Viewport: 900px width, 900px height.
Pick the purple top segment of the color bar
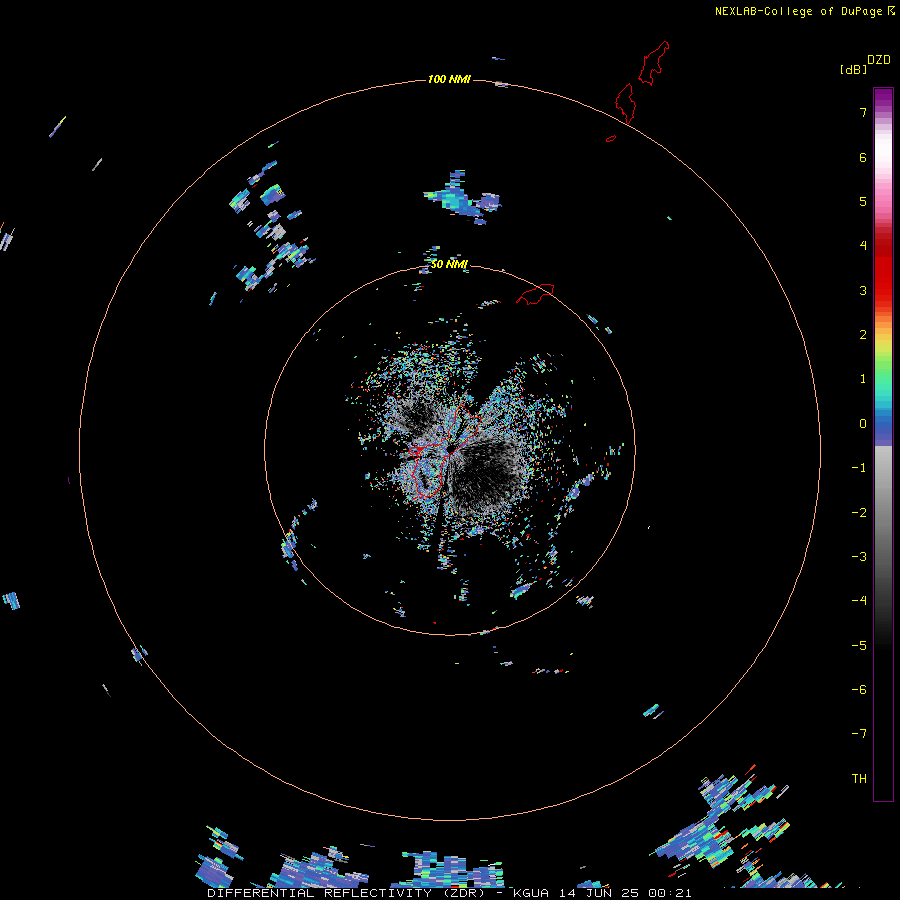tap(883, 98)
